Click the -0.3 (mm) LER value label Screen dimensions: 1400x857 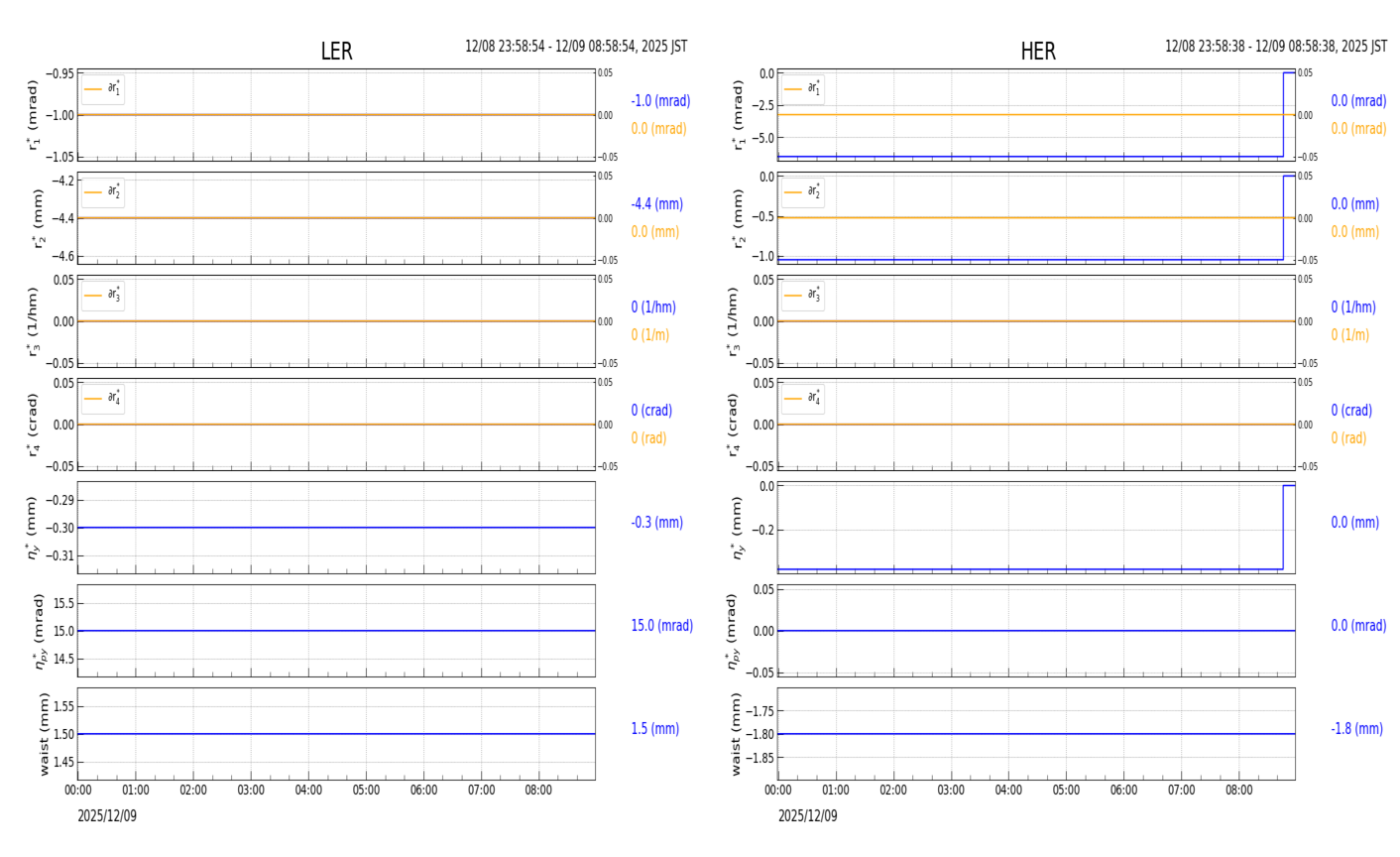click(x=656, y=523)
